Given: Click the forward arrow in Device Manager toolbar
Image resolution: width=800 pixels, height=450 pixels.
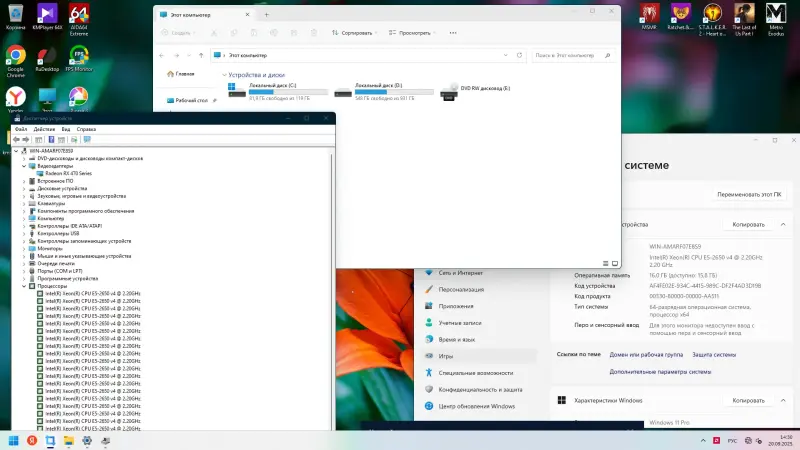Looking at the screenshot, I should click(26, 139).
